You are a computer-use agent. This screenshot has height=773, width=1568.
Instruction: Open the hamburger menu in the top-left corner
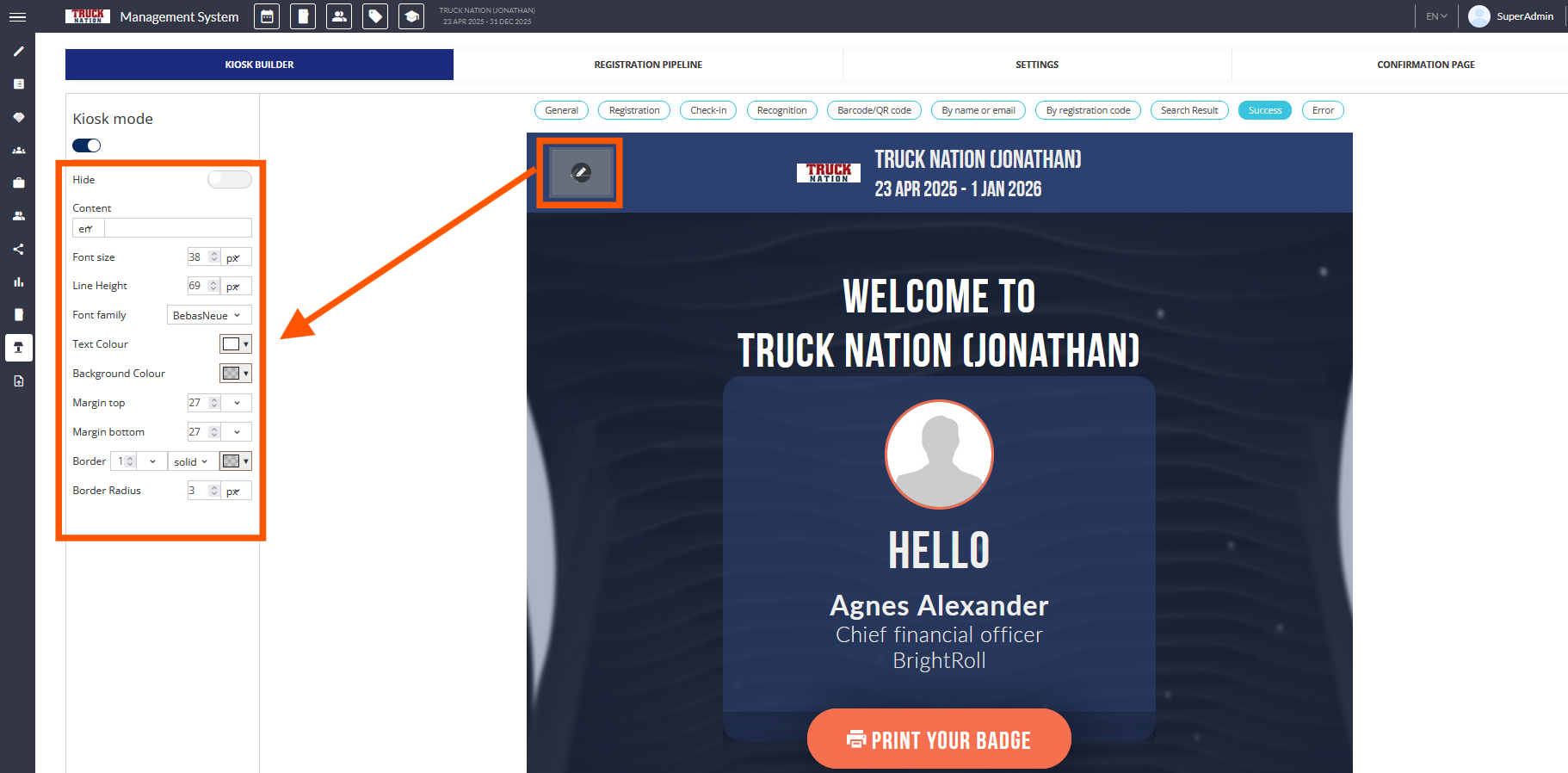point(17,16)
